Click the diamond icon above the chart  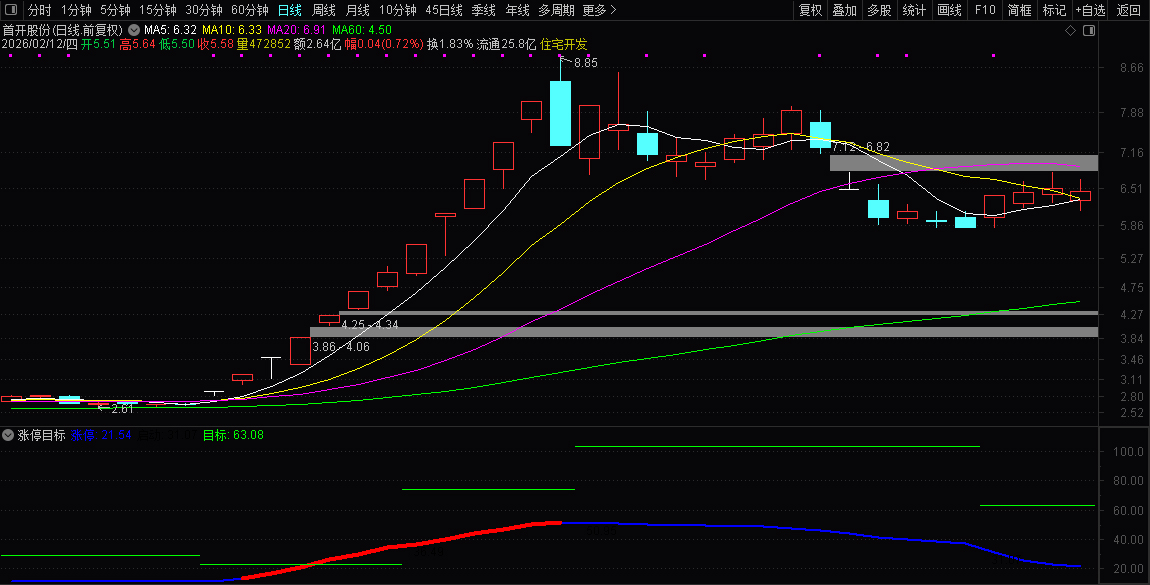tap(1070, 30)
